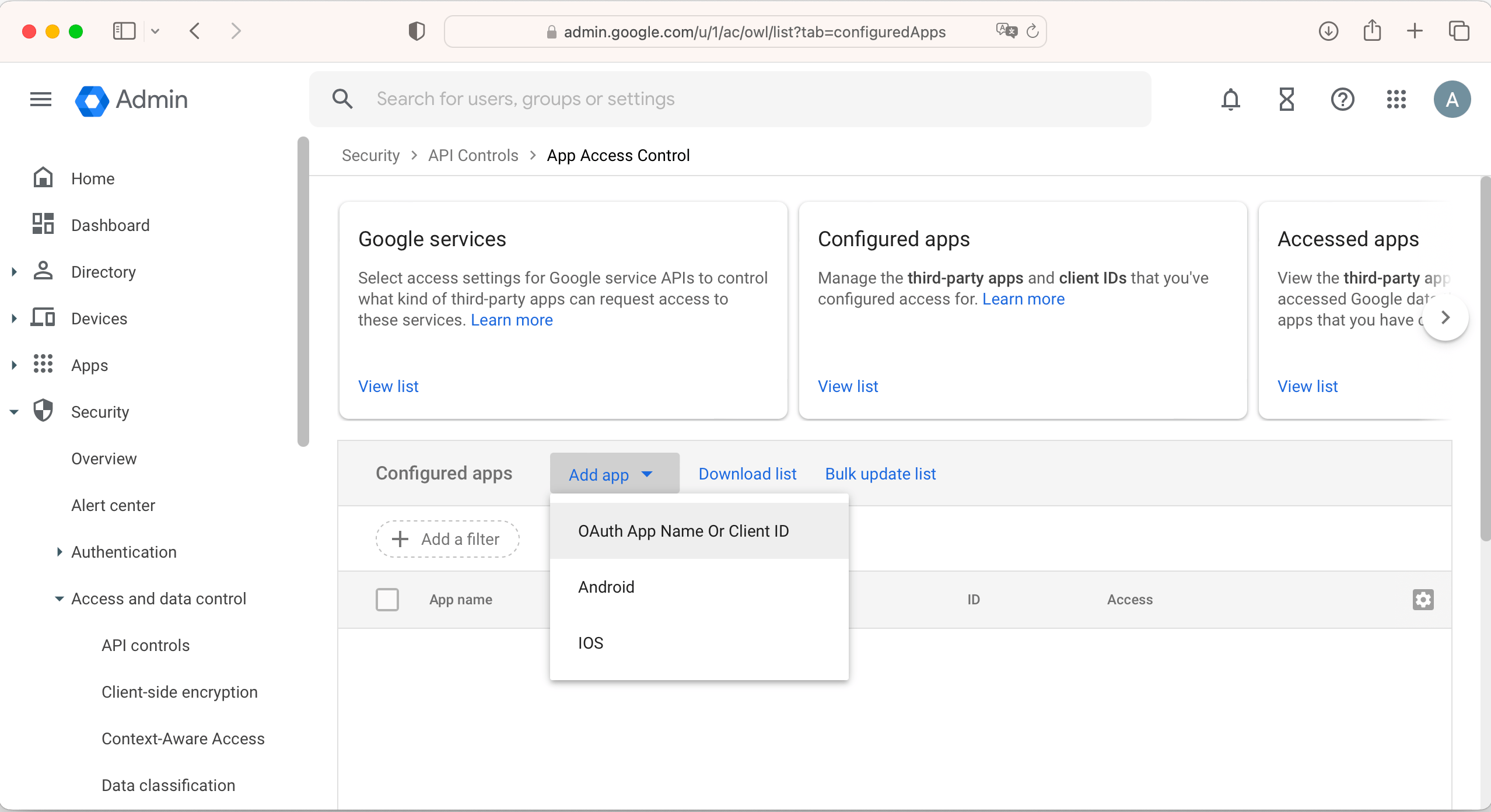This screenshot has height=812, width=1491.
Task: Select all apps checkbox in table header
Action: click(x=387, y=600)
